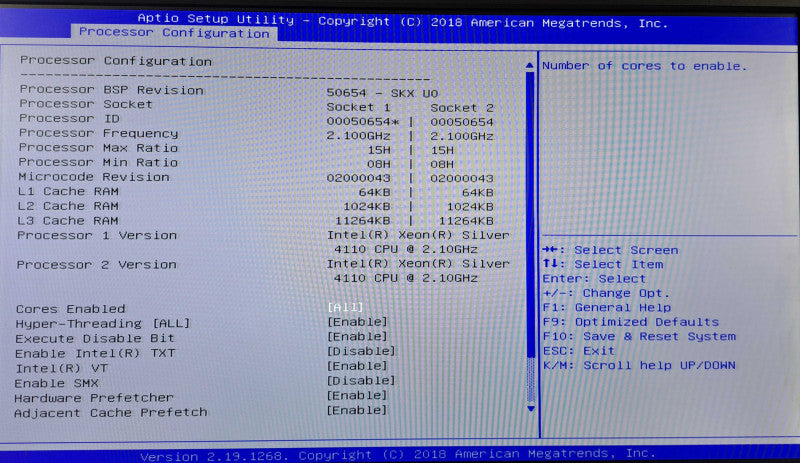The image size is (800, 463).
Task: Open the Processor Configuration tab
Action: coord(174,33)
